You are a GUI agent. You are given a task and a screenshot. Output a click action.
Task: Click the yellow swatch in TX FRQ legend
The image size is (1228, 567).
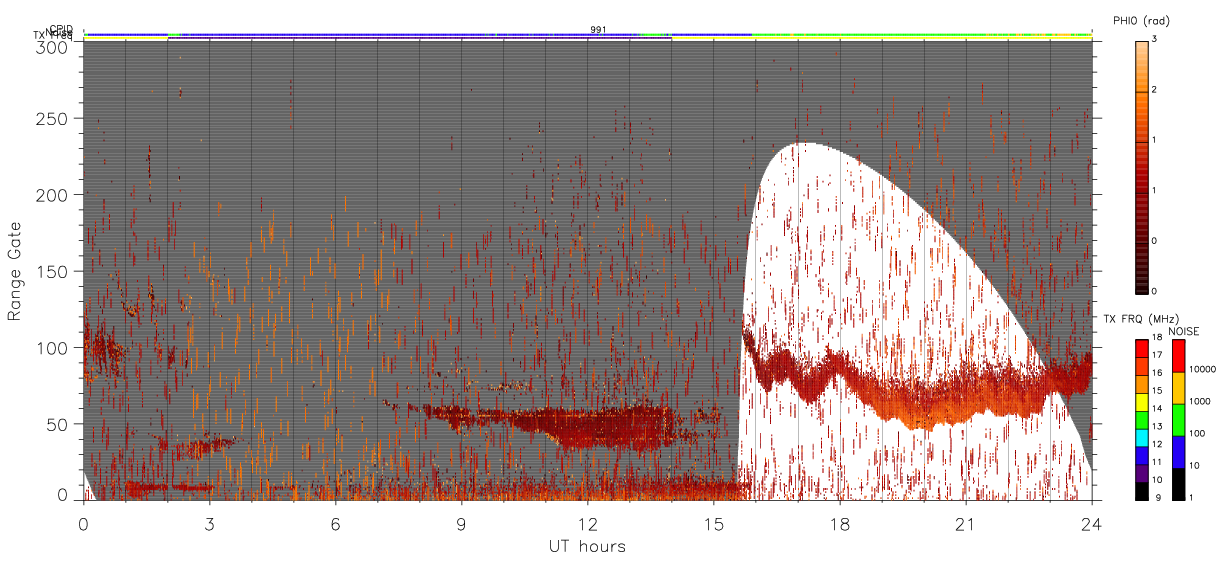coord(1142,402)
